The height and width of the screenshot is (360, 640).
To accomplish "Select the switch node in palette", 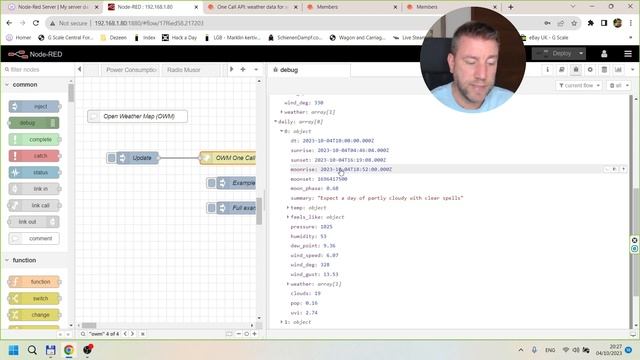I will point(34,298).
